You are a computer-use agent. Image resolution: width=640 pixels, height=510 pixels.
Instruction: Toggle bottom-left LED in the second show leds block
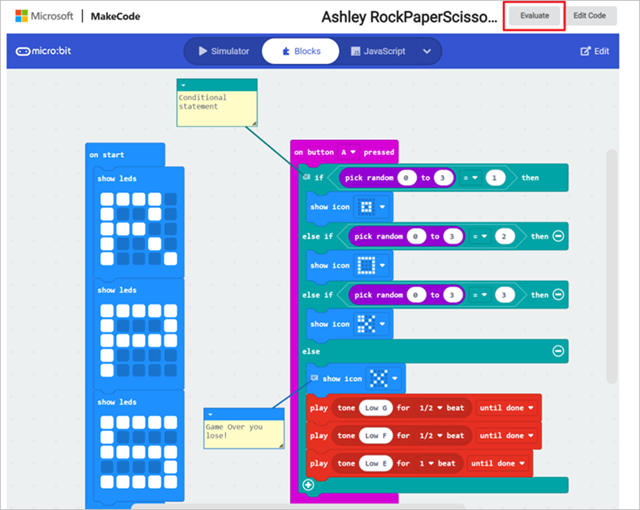tap(107, 370)
